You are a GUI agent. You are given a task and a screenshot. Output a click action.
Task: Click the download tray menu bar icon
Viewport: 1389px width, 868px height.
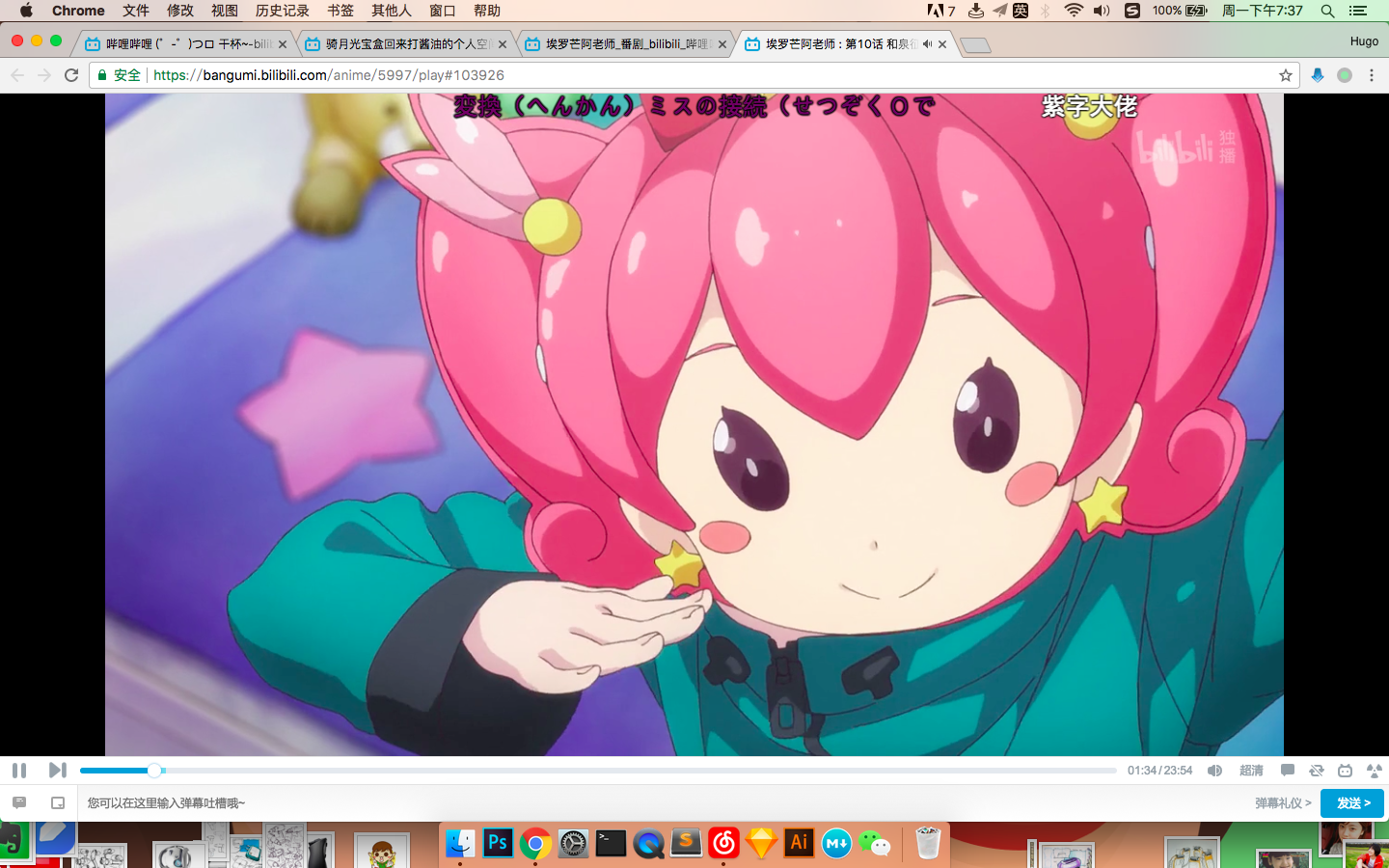point(976,11)
